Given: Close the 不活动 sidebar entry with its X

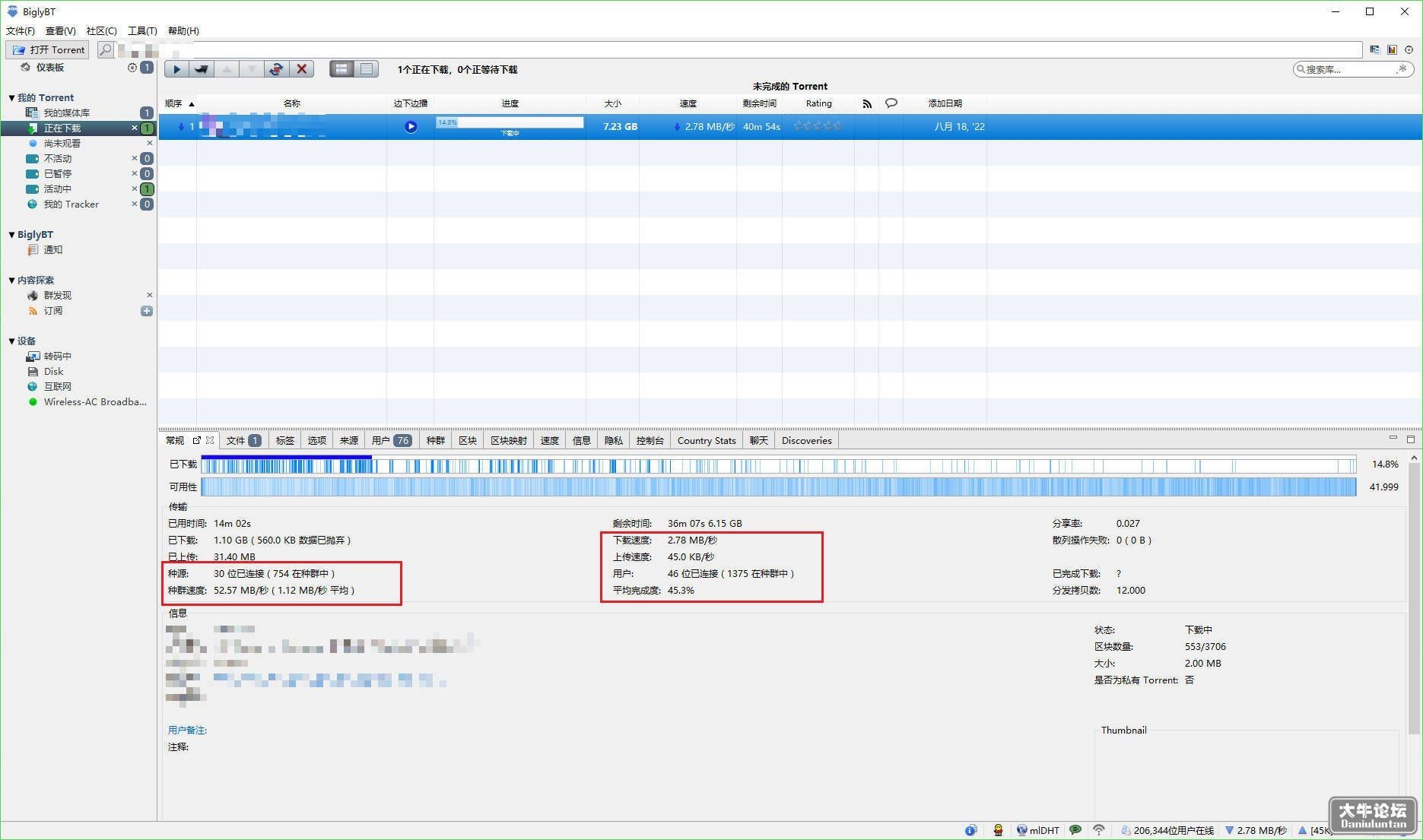Looking at the screenshot, I should 135,158.
